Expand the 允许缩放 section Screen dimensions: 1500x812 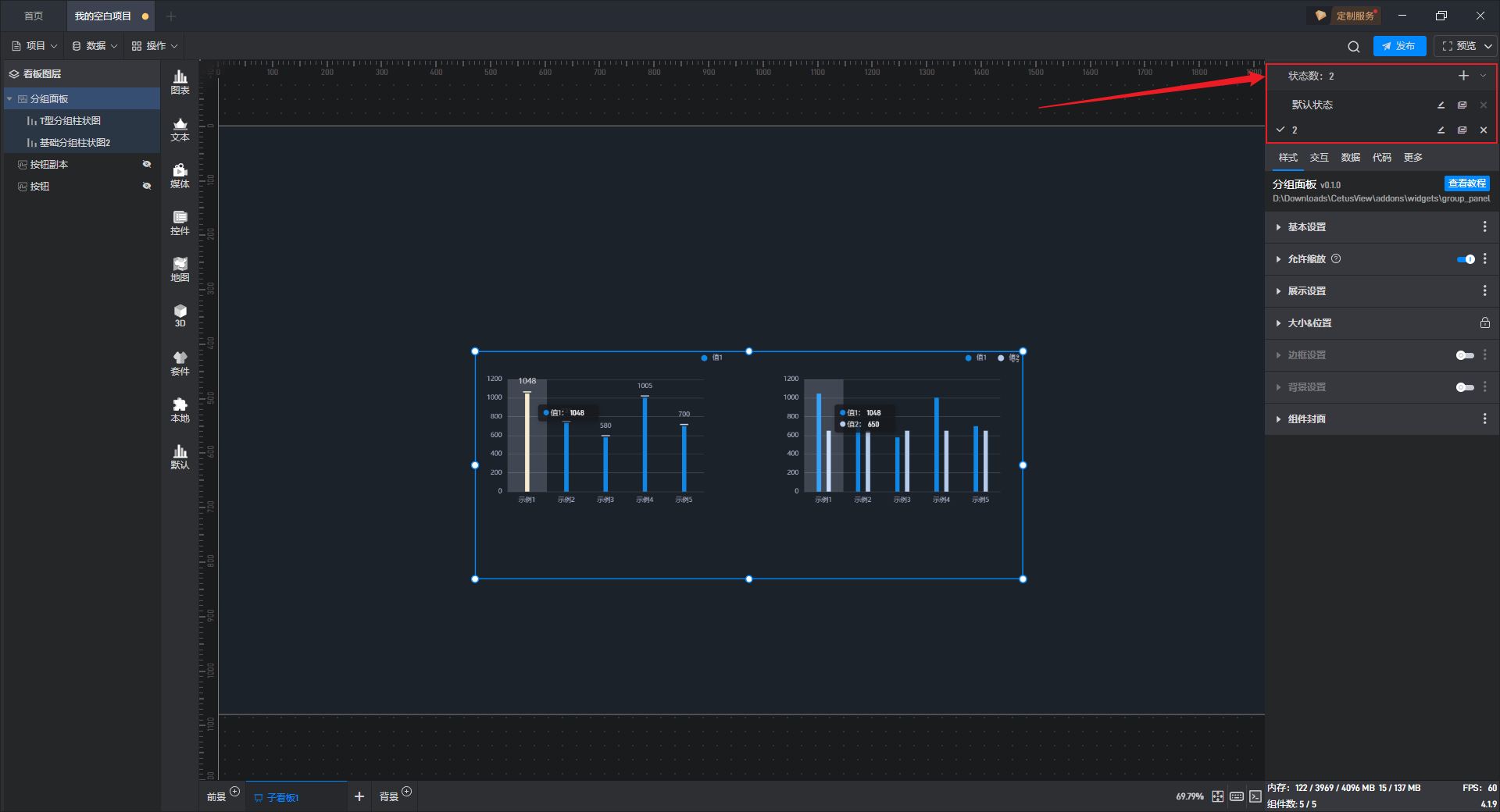(1278, 259)
